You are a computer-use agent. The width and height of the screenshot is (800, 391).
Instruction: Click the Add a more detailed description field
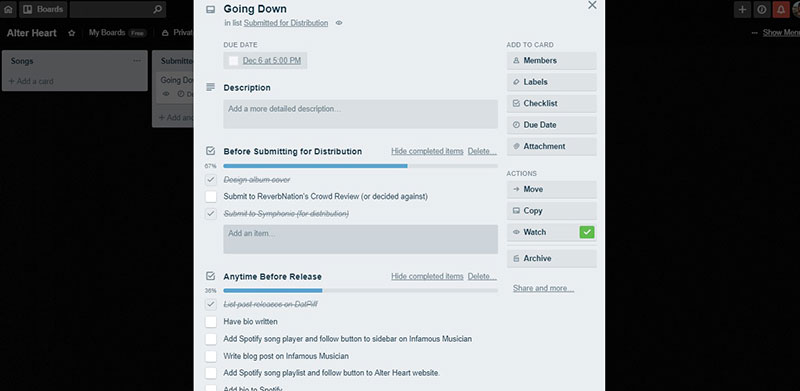pyautogui.click(x=360, y=114)
